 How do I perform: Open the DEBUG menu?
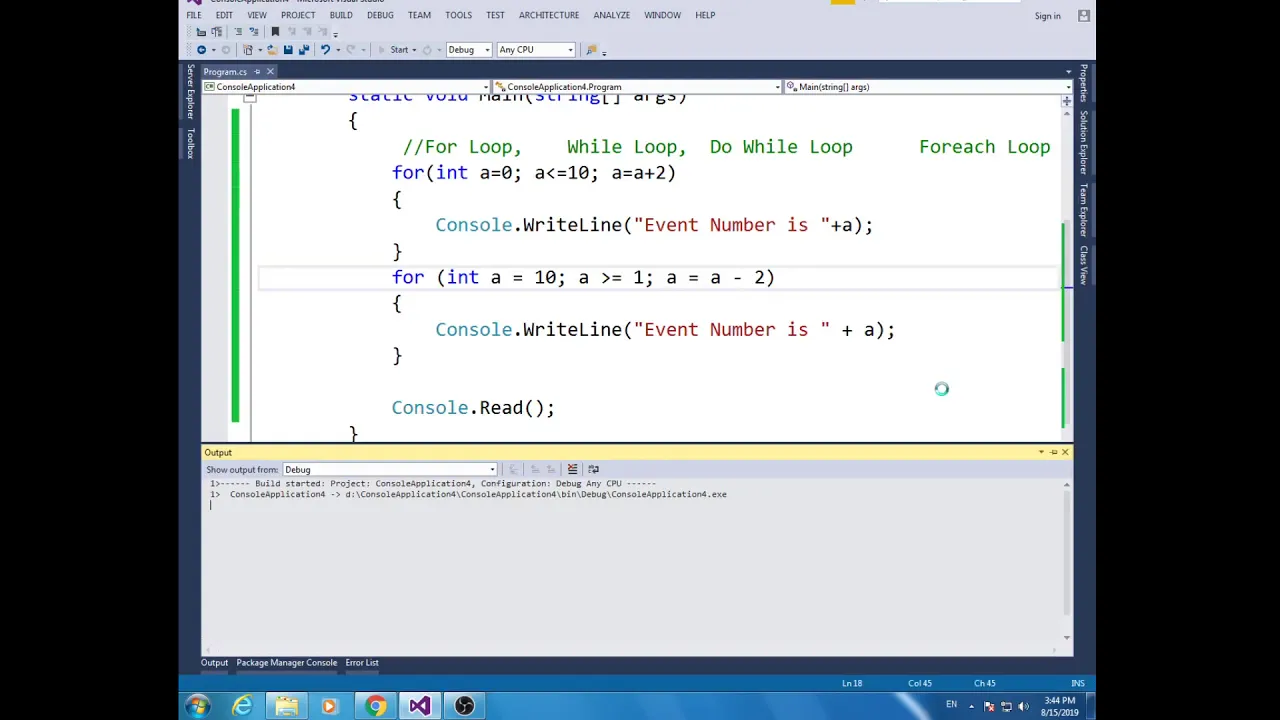coord(380,15)
